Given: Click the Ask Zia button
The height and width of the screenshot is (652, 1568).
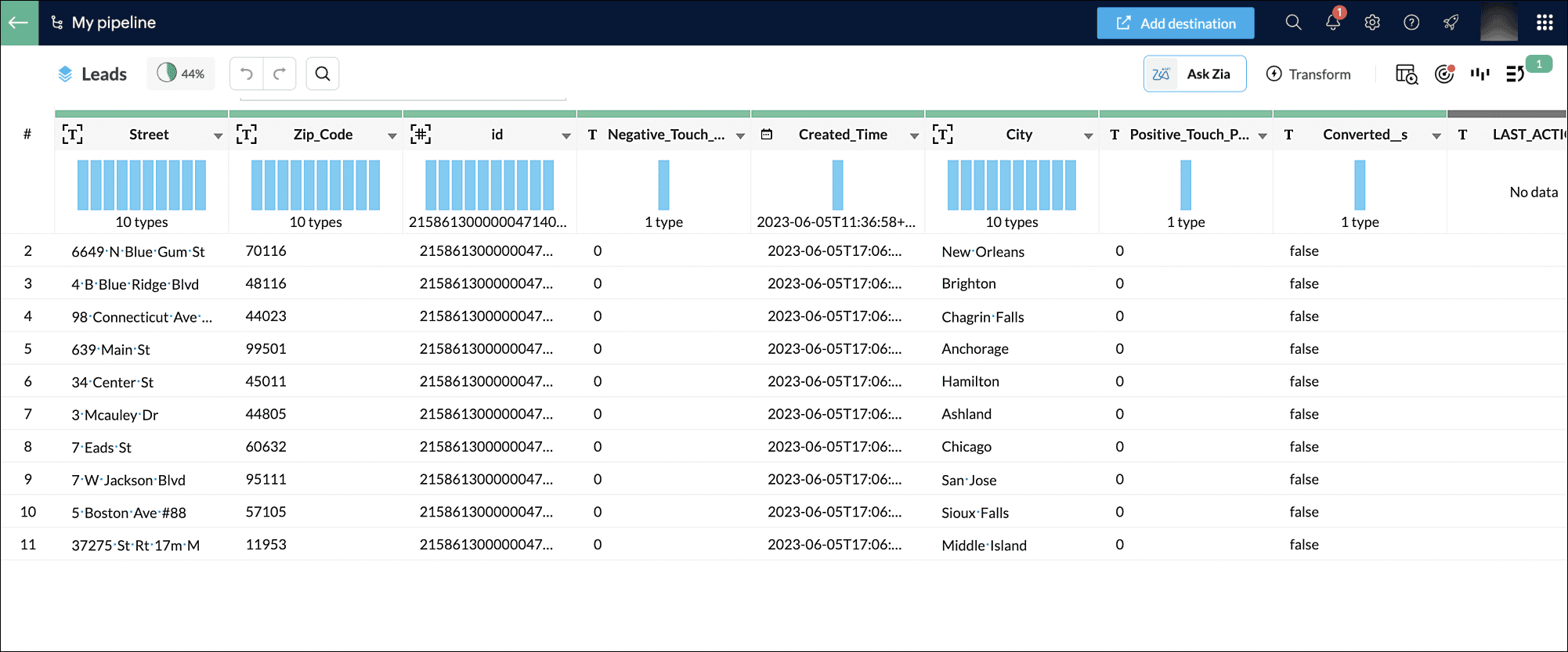Looking at the screenshot, I should point(1194,74).
